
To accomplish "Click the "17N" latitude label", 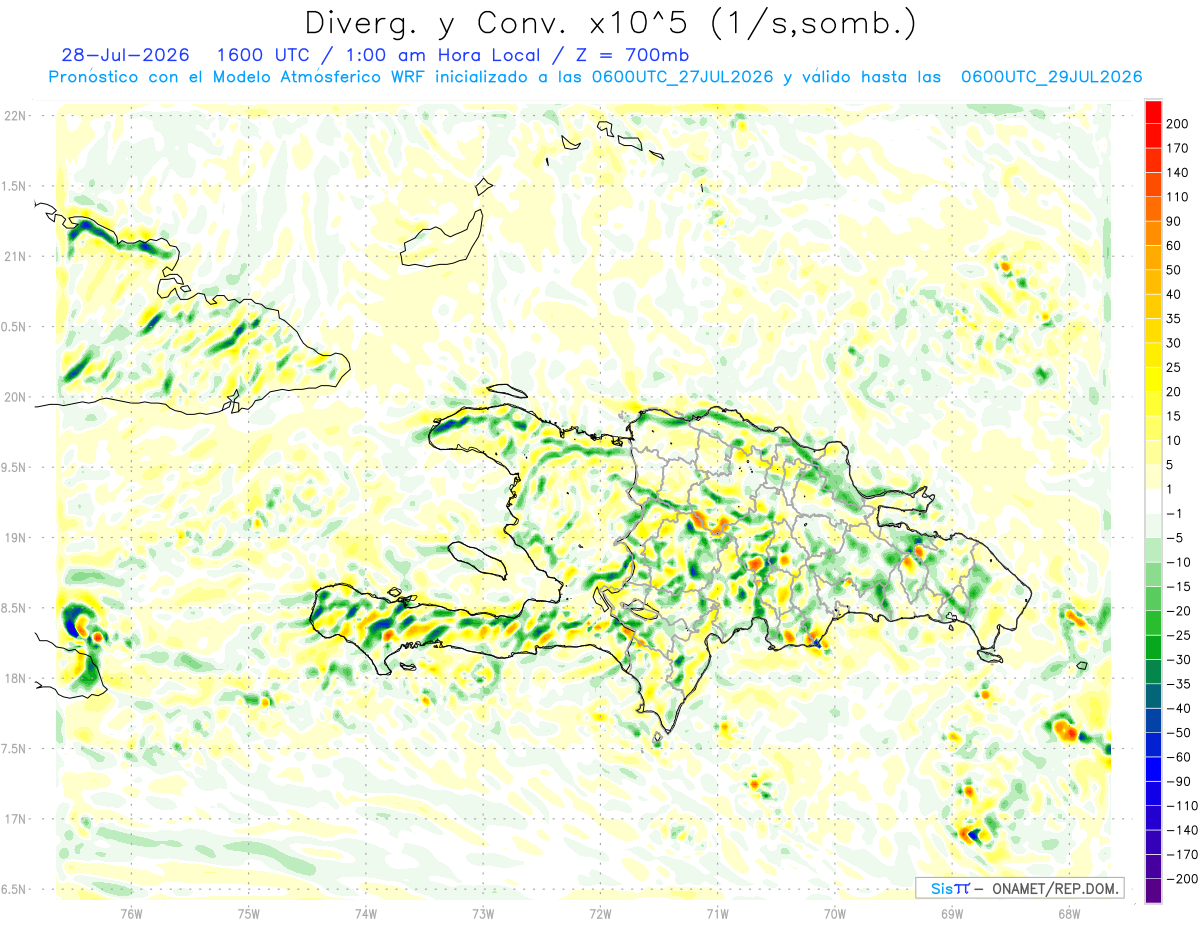I will [14, 819].
